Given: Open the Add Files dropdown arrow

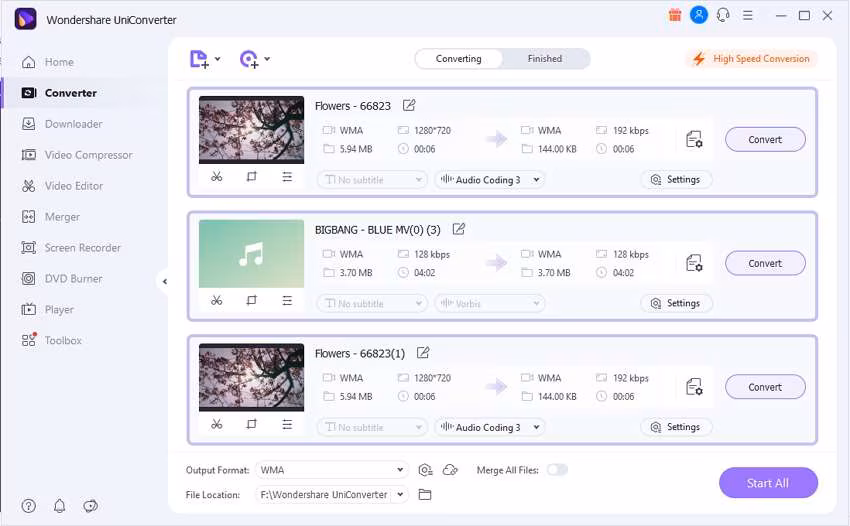Looking at the screenshot, I should (x=217, y=59).
